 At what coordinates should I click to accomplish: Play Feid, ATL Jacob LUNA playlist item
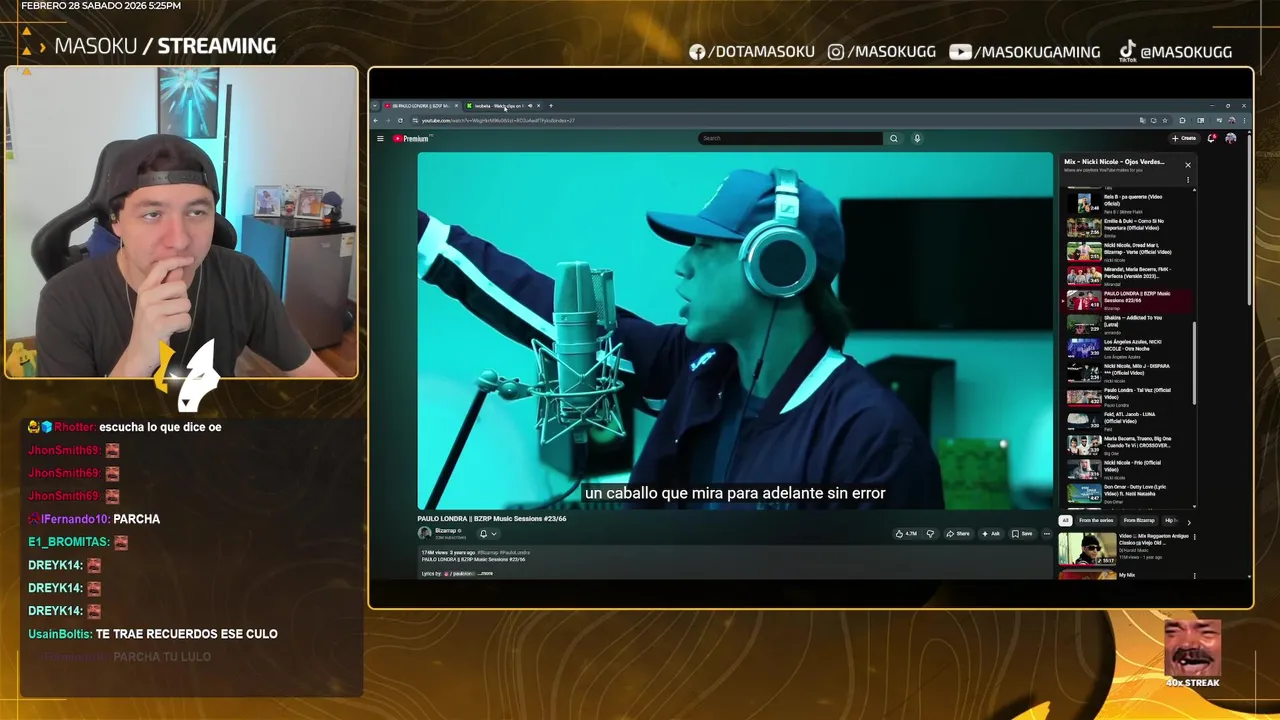[x=1128, y=420]
